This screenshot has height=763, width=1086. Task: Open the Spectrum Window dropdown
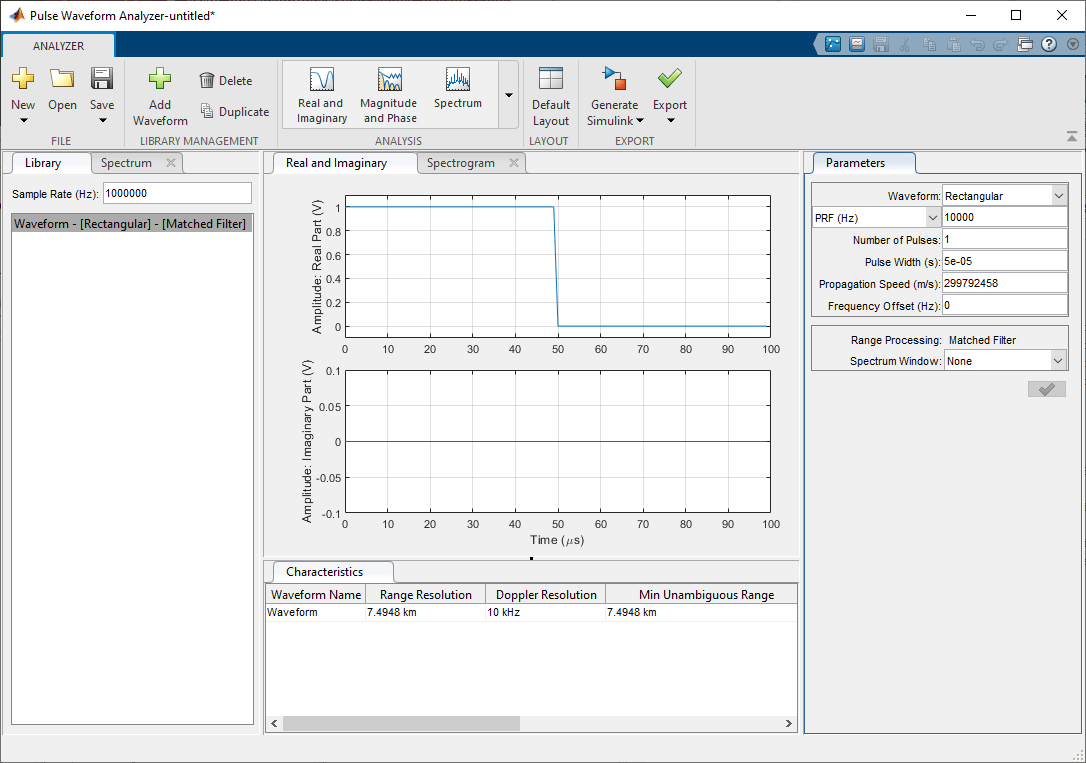1059,361
